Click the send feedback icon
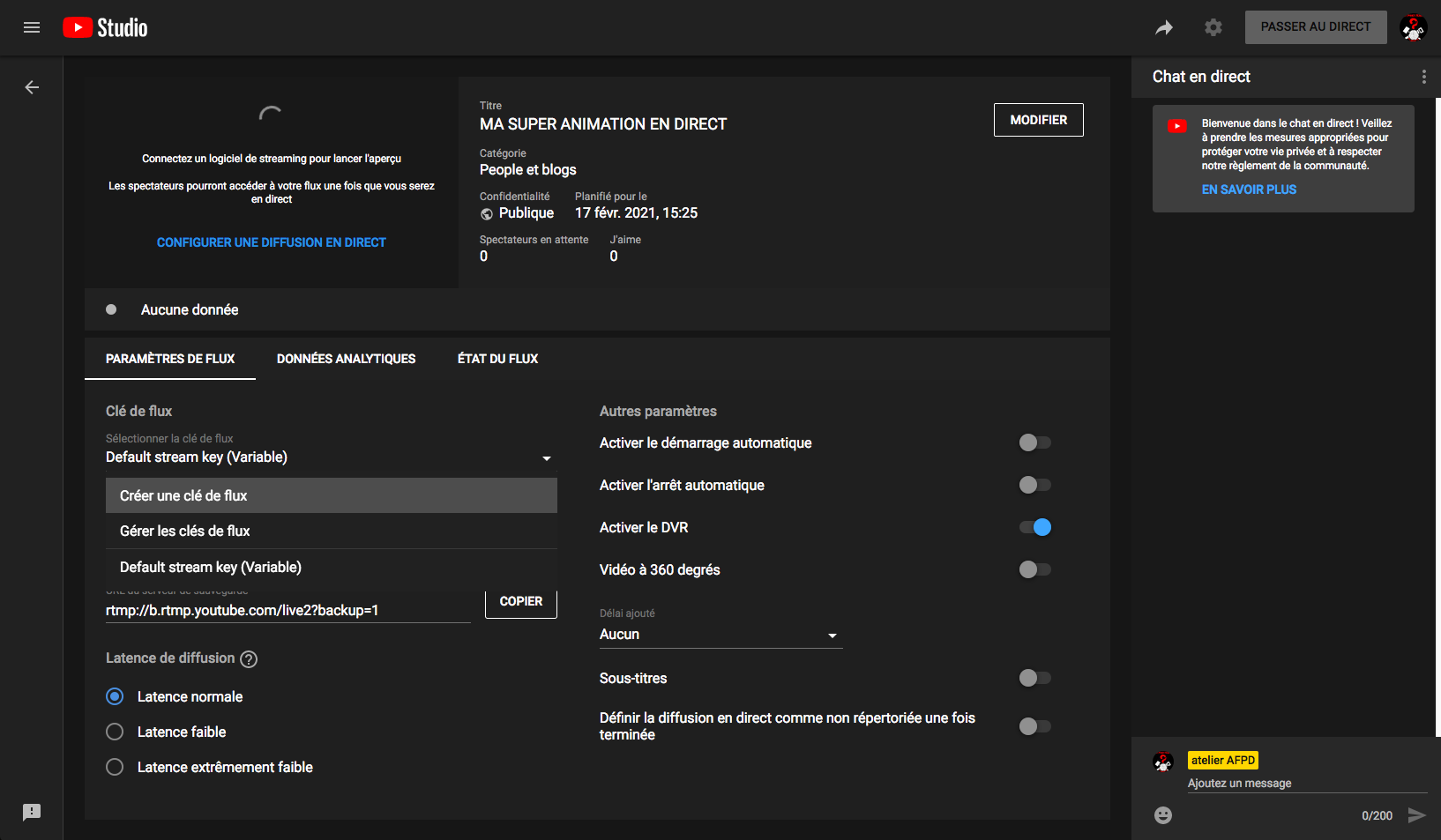The image size is (1441, 840). pyautogui.click(x=32, y=812)
